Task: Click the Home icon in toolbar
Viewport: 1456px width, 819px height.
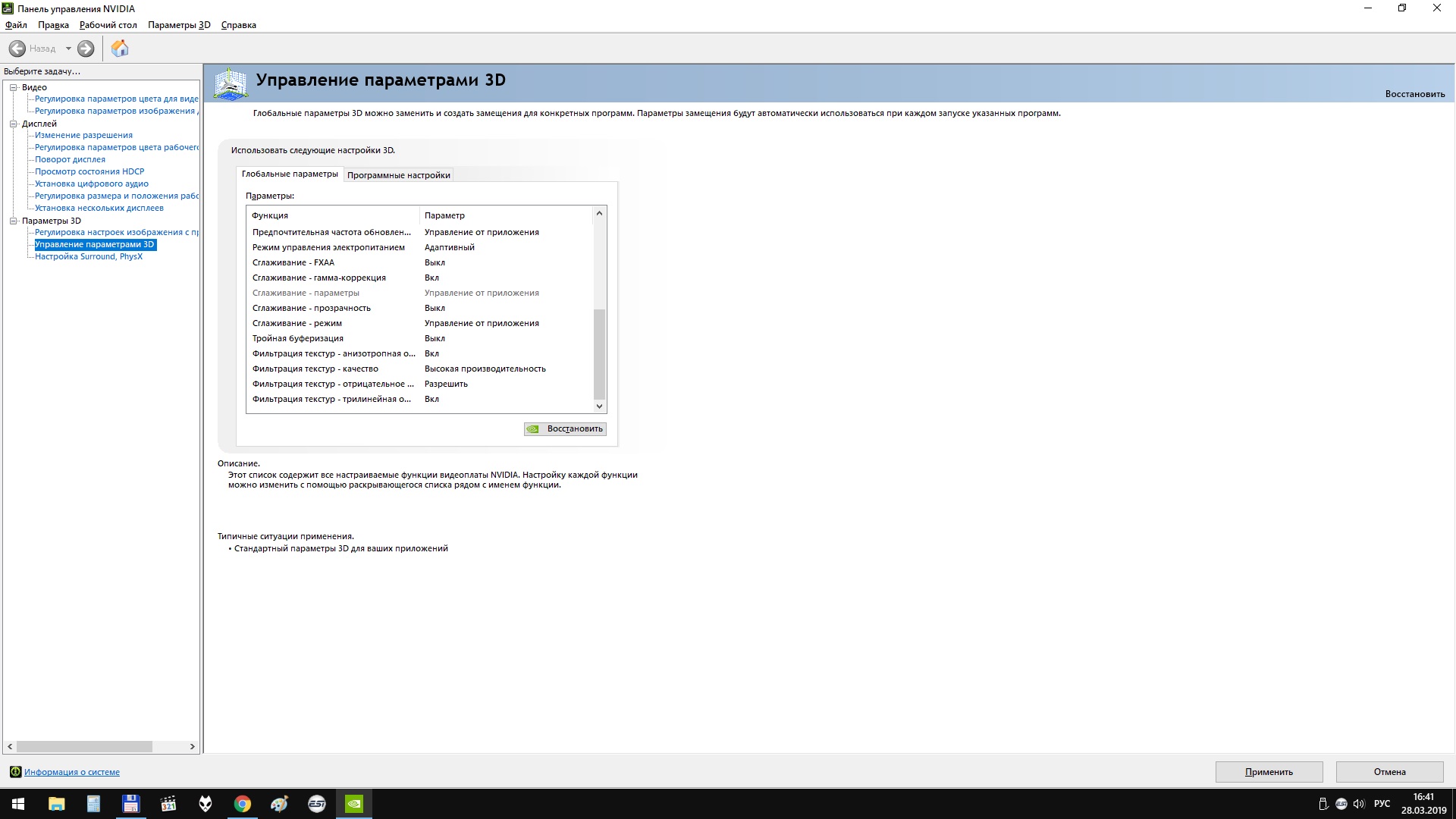Action: coord(120,49)
